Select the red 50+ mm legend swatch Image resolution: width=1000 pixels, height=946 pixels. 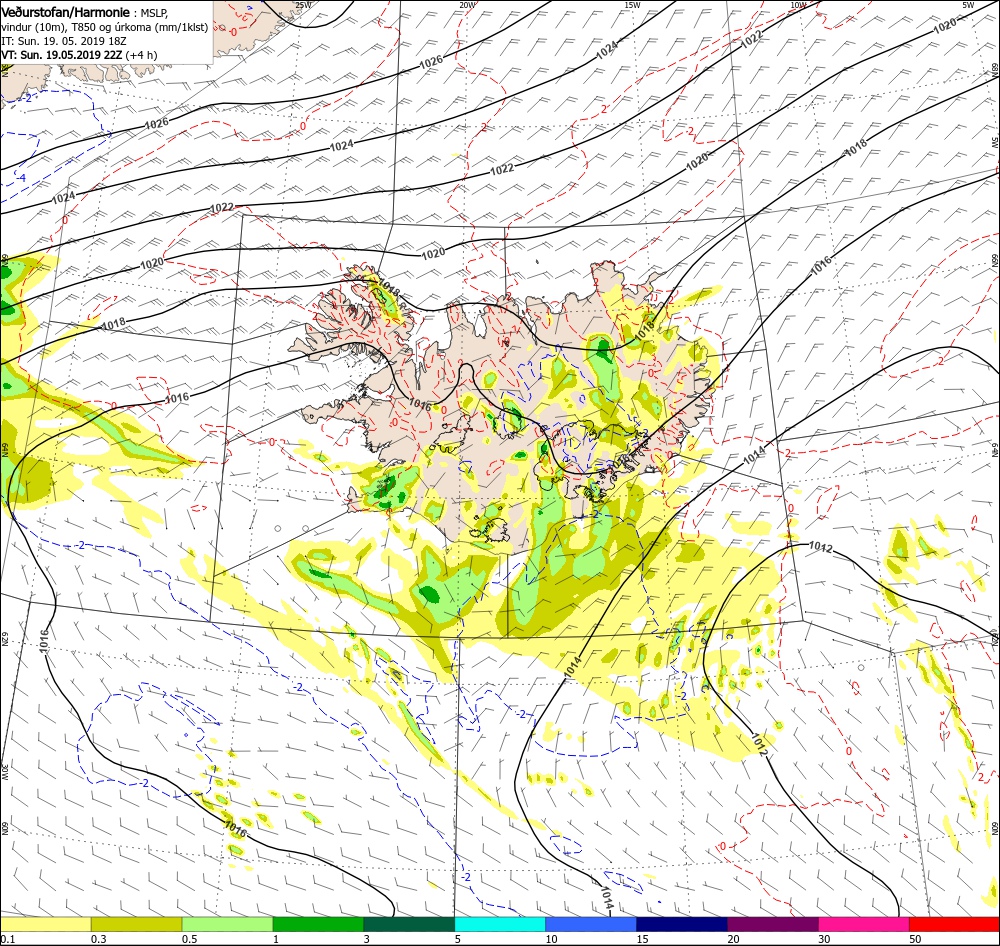click(x=954, y=924)
